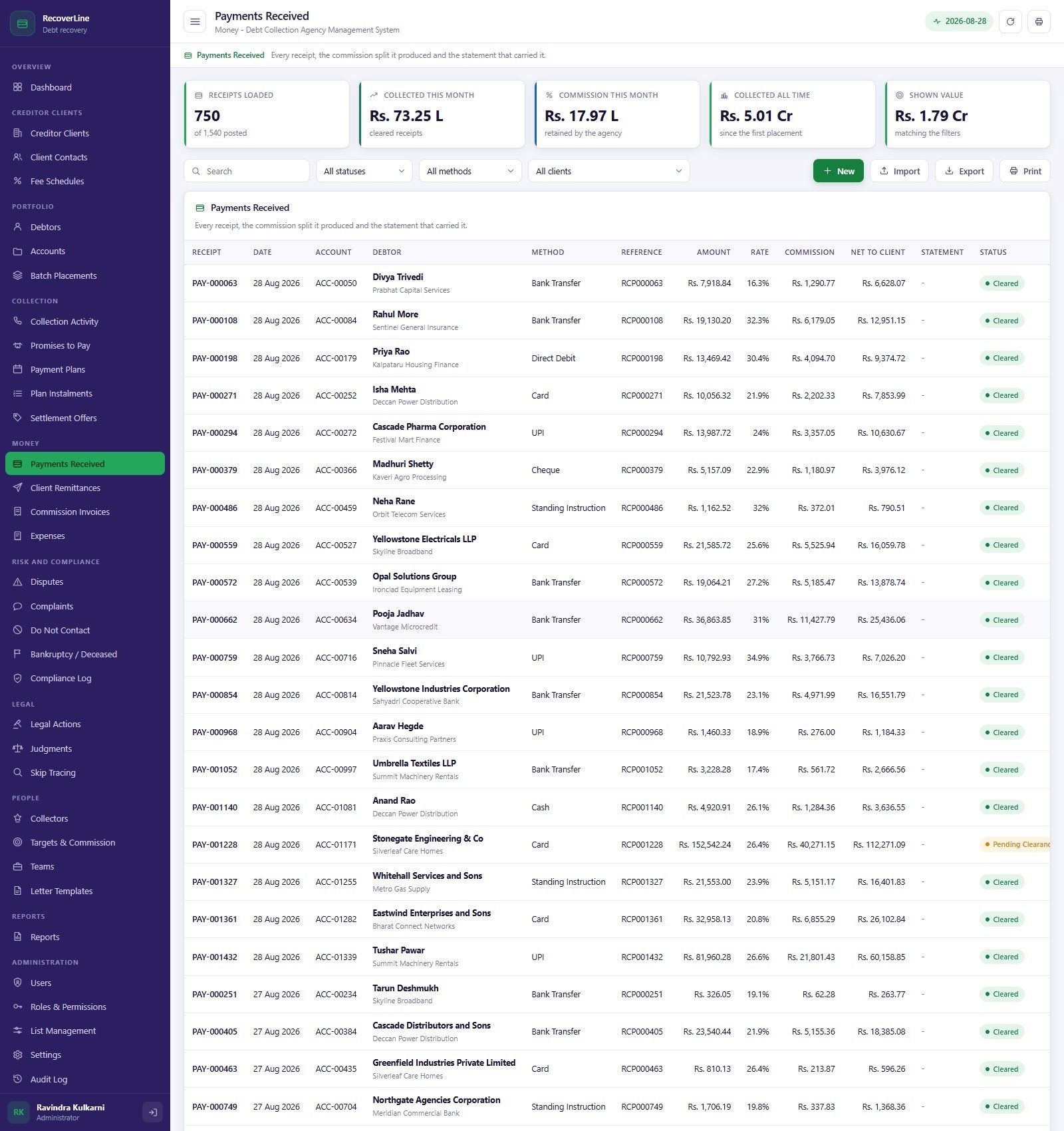Open Complaints in sidebar
The image size is (1064, 1131).
[x=85, y=606]
